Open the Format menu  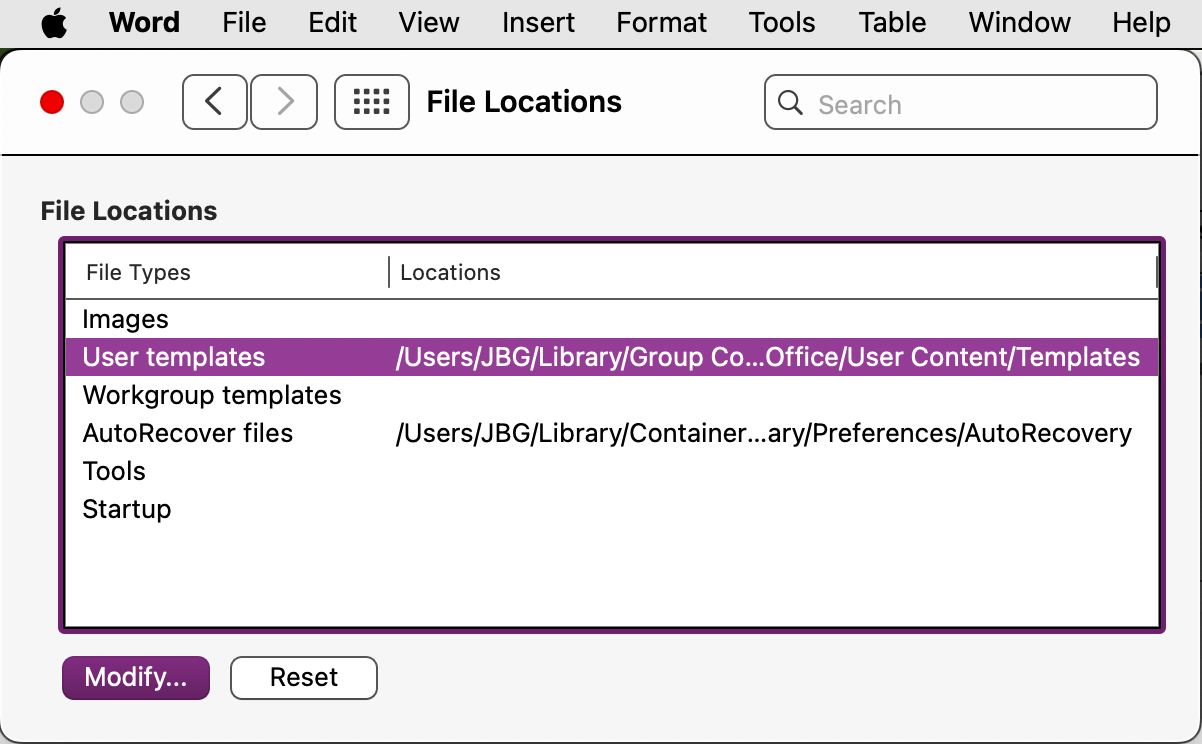(x=661, y=22)
